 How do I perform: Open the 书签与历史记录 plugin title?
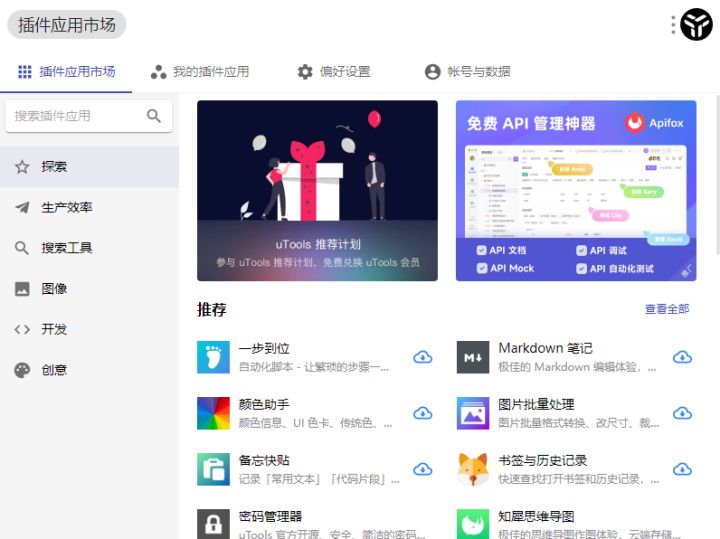(x=543, y=460)
